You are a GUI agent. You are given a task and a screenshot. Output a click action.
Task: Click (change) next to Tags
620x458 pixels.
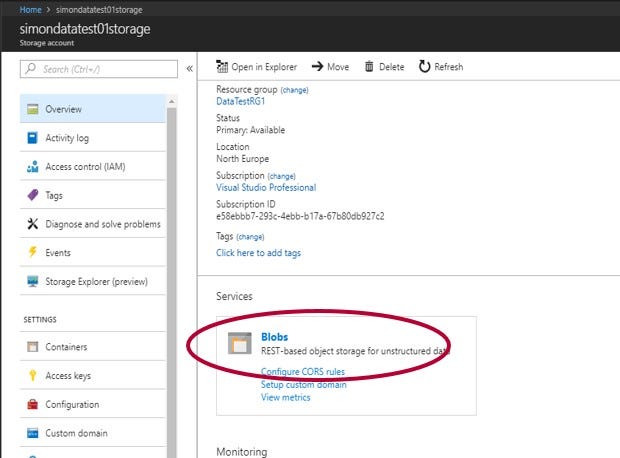pyautogui.click(x=250, y=237)
